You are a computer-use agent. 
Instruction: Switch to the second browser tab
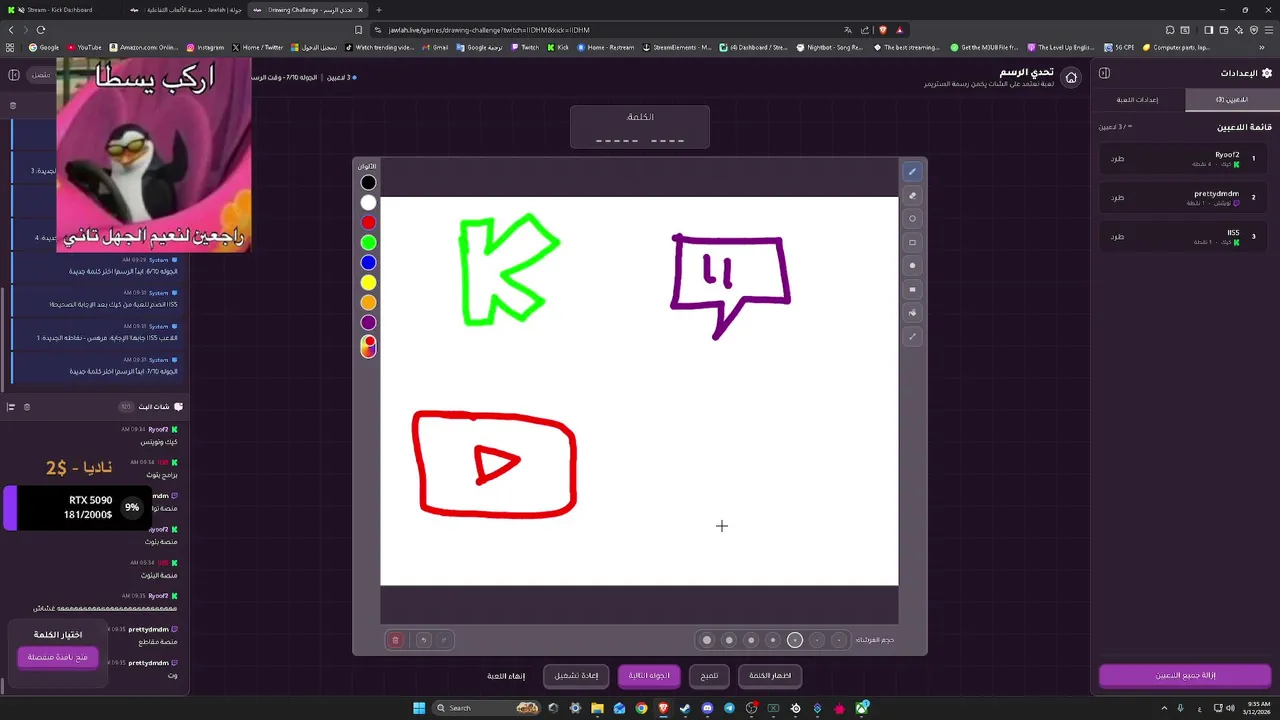185,10
